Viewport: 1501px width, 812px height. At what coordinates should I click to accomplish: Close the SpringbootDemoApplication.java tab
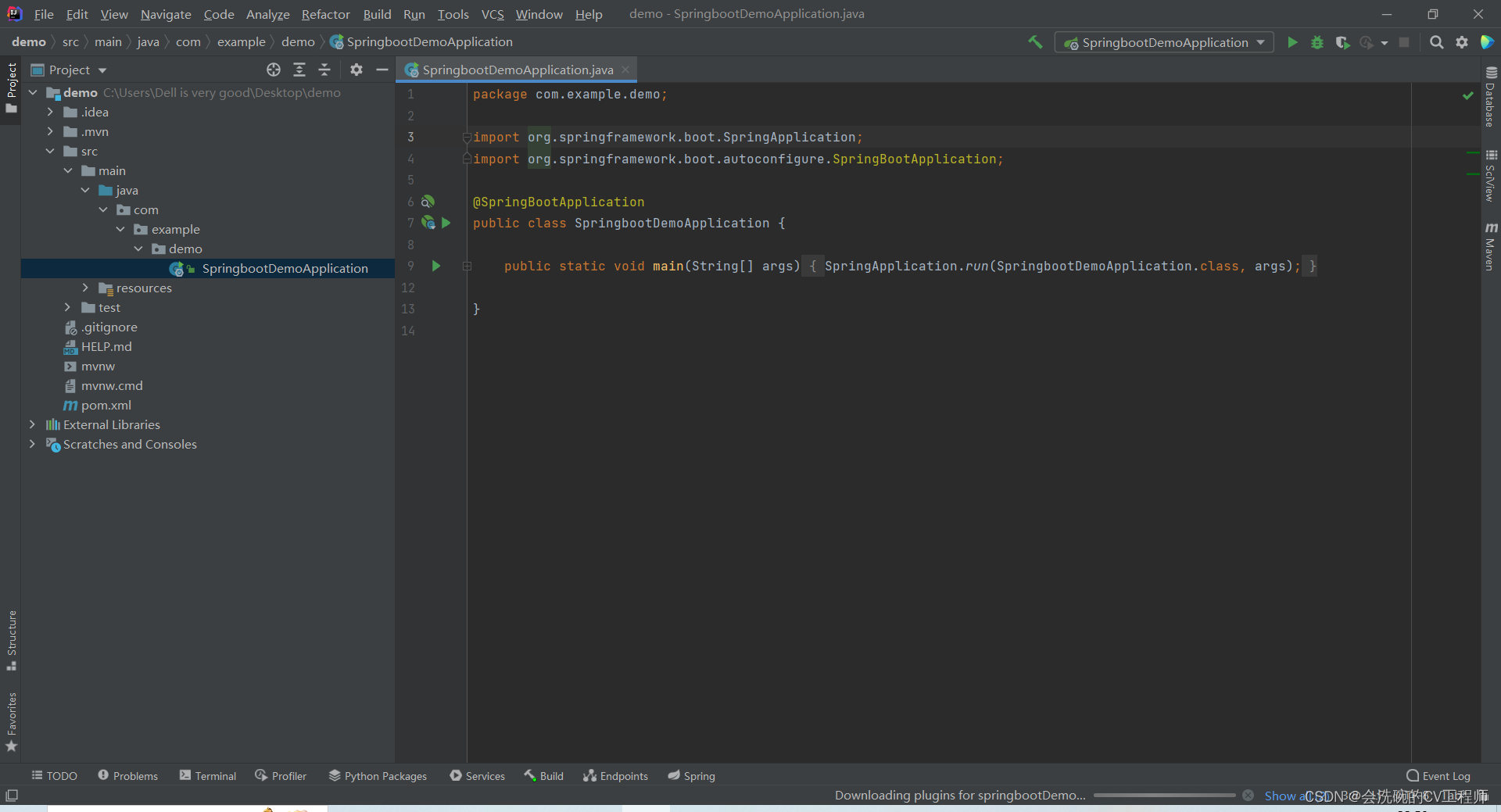pyautogui.click(x=625, y=70)
